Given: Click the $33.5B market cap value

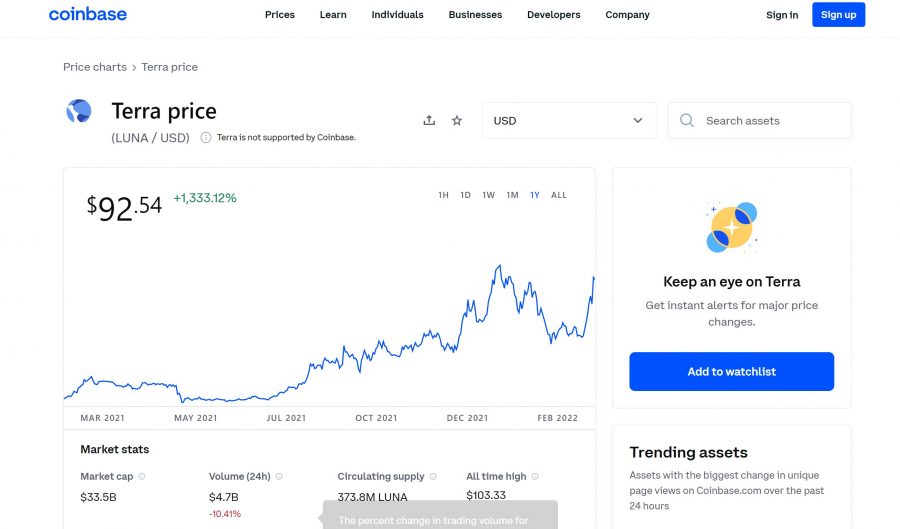Looking at the screenshot, I should point(98,497).
